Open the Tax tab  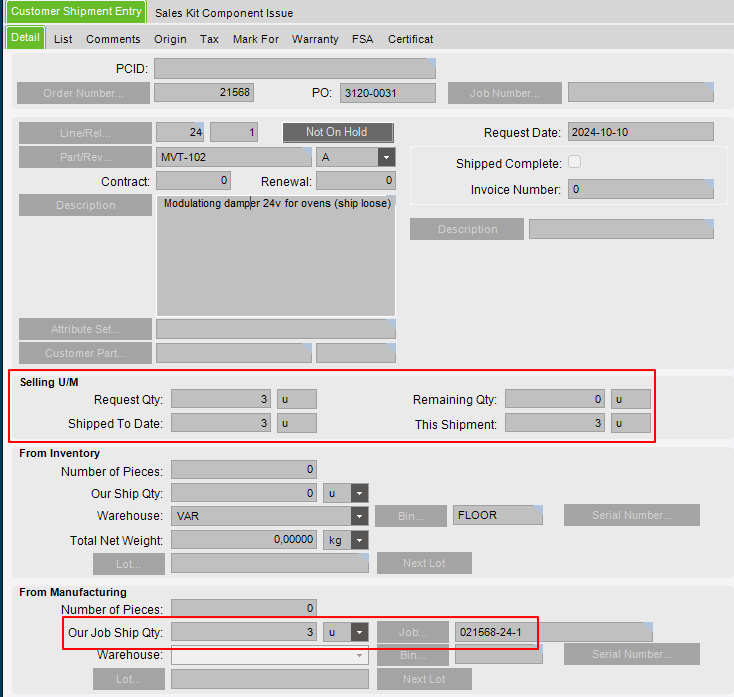[209, 39]
